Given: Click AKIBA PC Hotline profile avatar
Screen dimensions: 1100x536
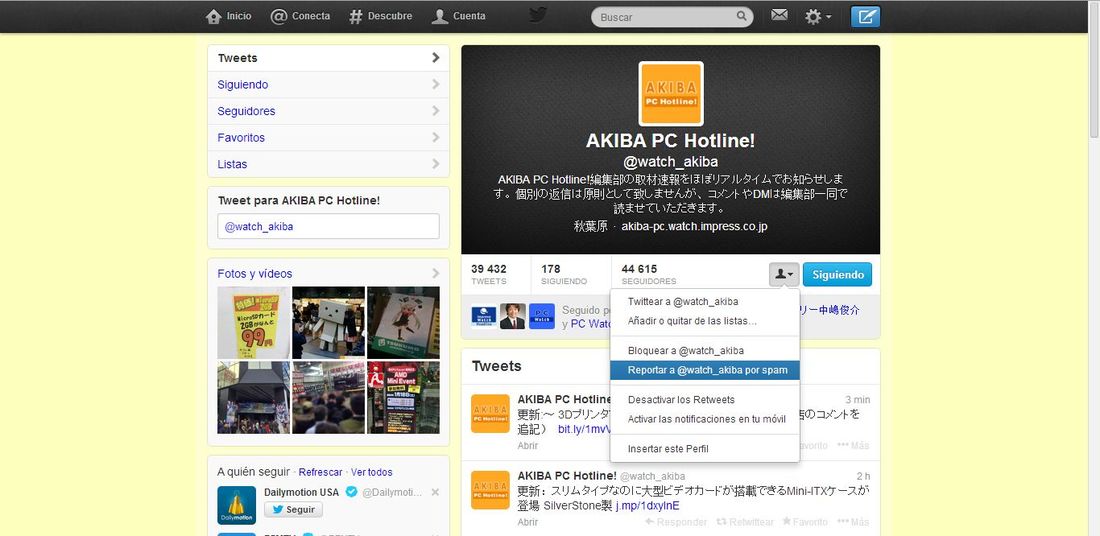Looking at the screenshot, I should pyautogui.click(x=671, y=94).
